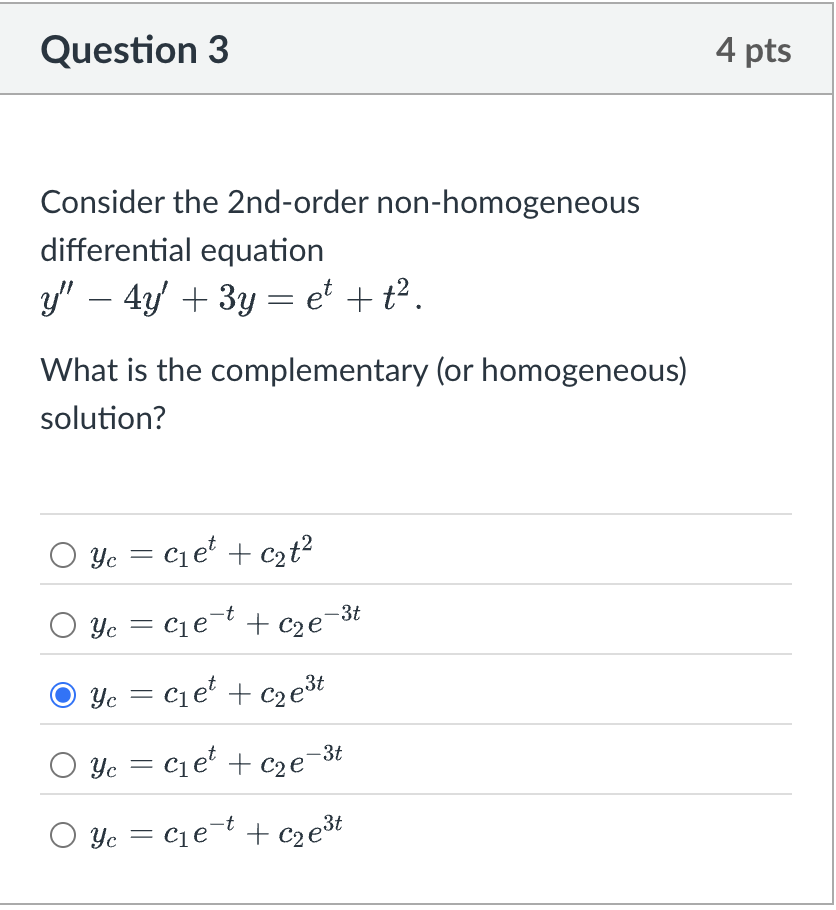836x910 pixels.
Task: Click the first radio button circle
Action: pos(62,553)
